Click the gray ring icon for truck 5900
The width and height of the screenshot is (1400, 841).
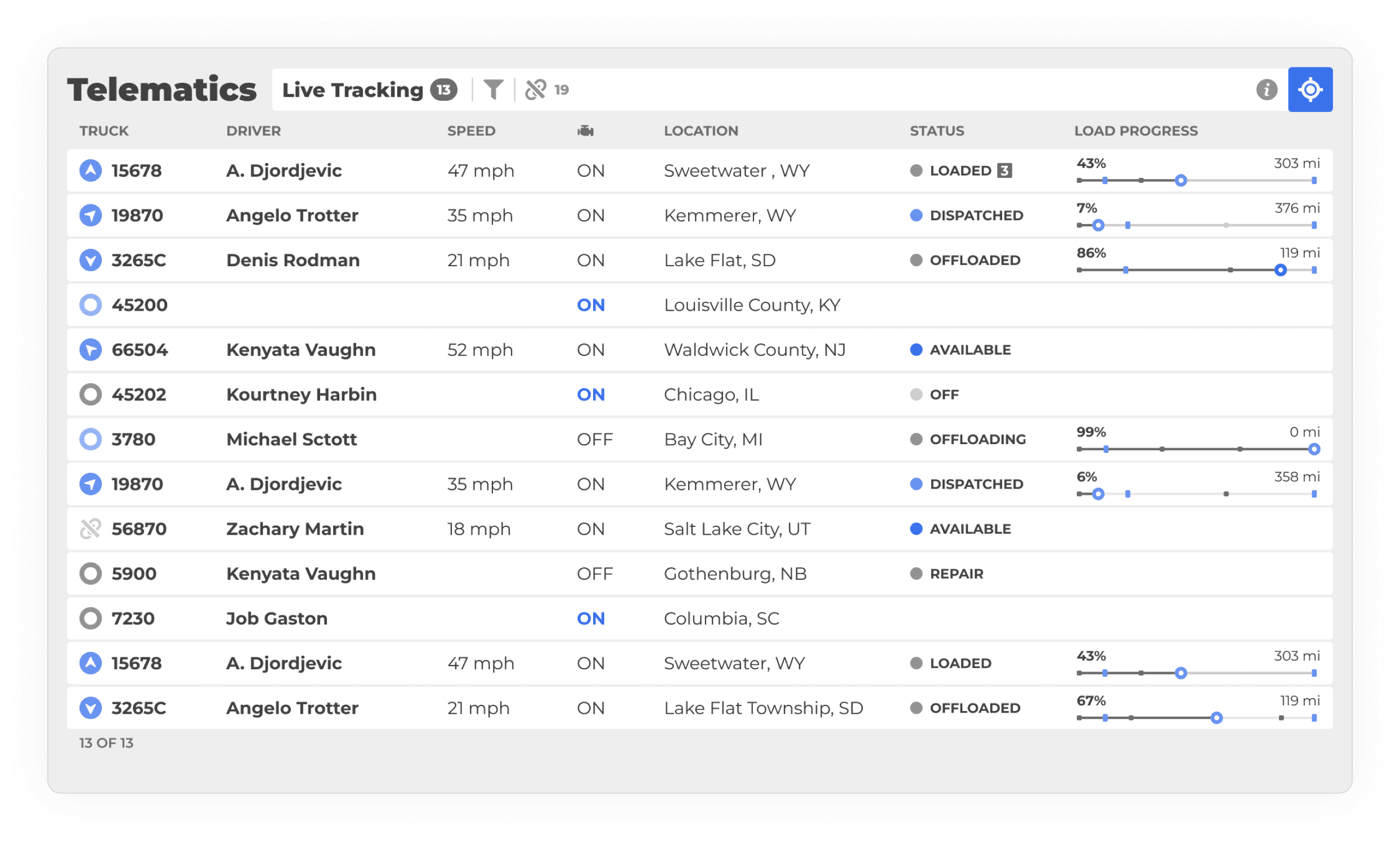point(91,574)
